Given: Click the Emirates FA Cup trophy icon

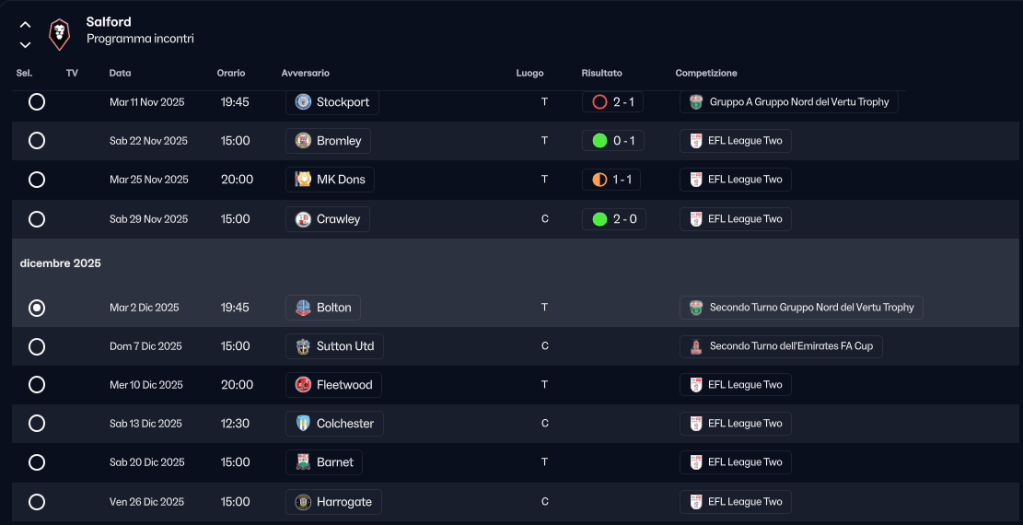Looking at the screenshot, I should click(x=696, y=347).
